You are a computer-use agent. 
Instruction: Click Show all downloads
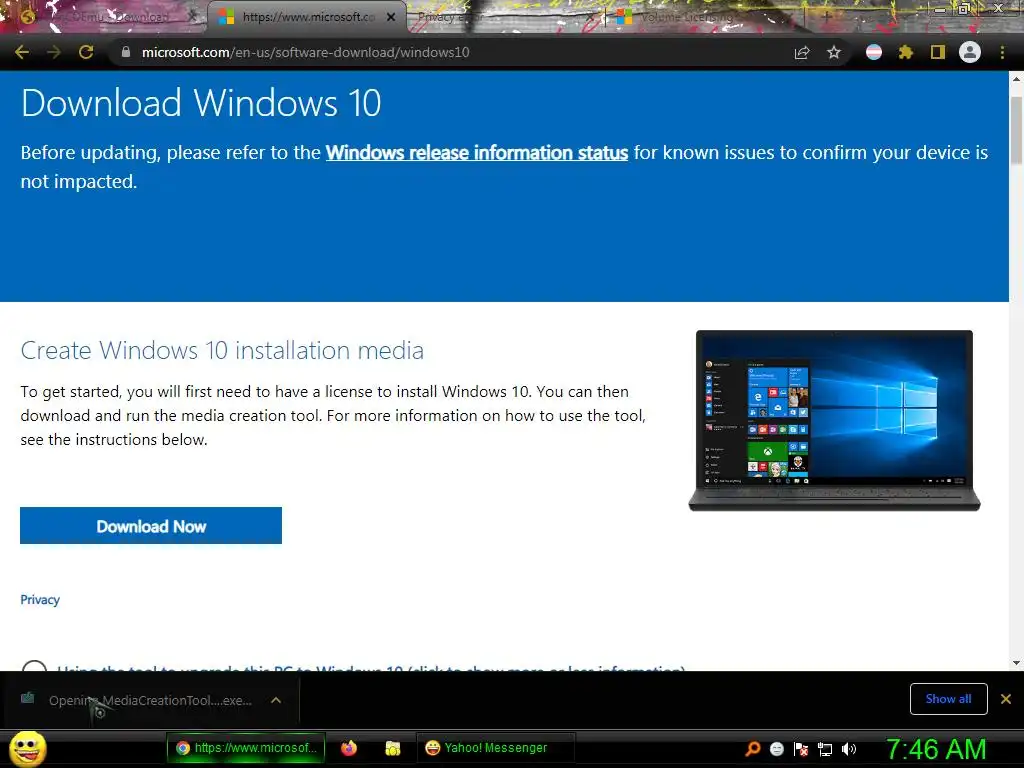(x=948, y=699)
